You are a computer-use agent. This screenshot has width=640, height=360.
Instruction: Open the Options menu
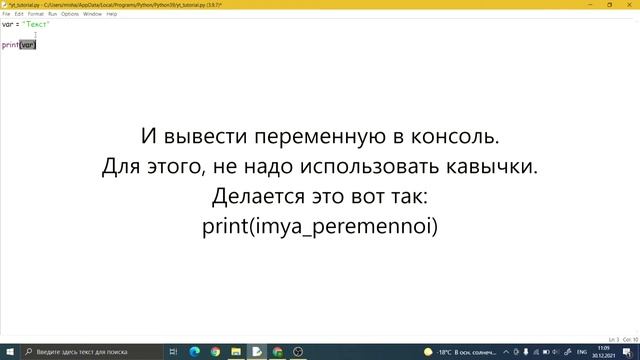point(70,14)
